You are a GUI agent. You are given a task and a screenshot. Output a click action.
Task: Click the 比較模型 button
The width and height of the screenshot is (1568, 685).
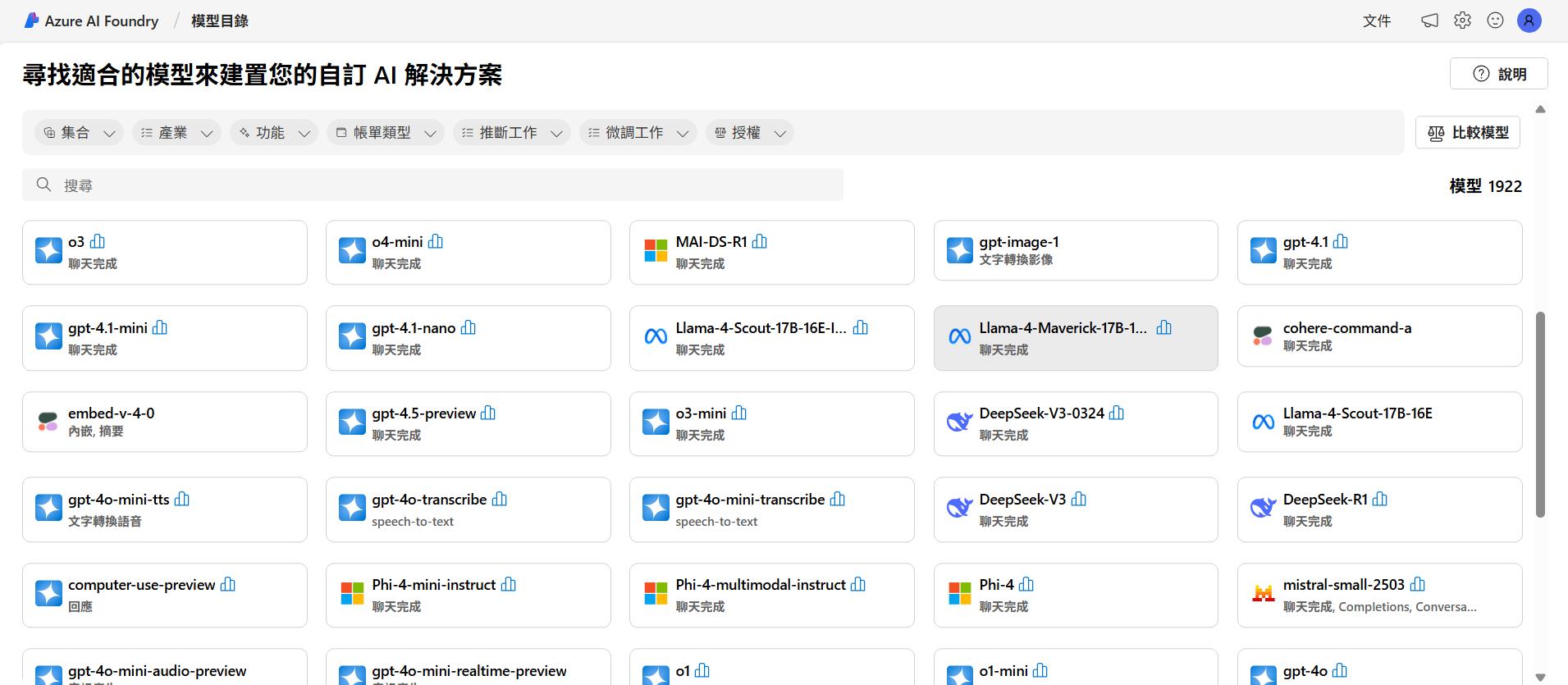pyautogui.click(x=1467, y=133)
